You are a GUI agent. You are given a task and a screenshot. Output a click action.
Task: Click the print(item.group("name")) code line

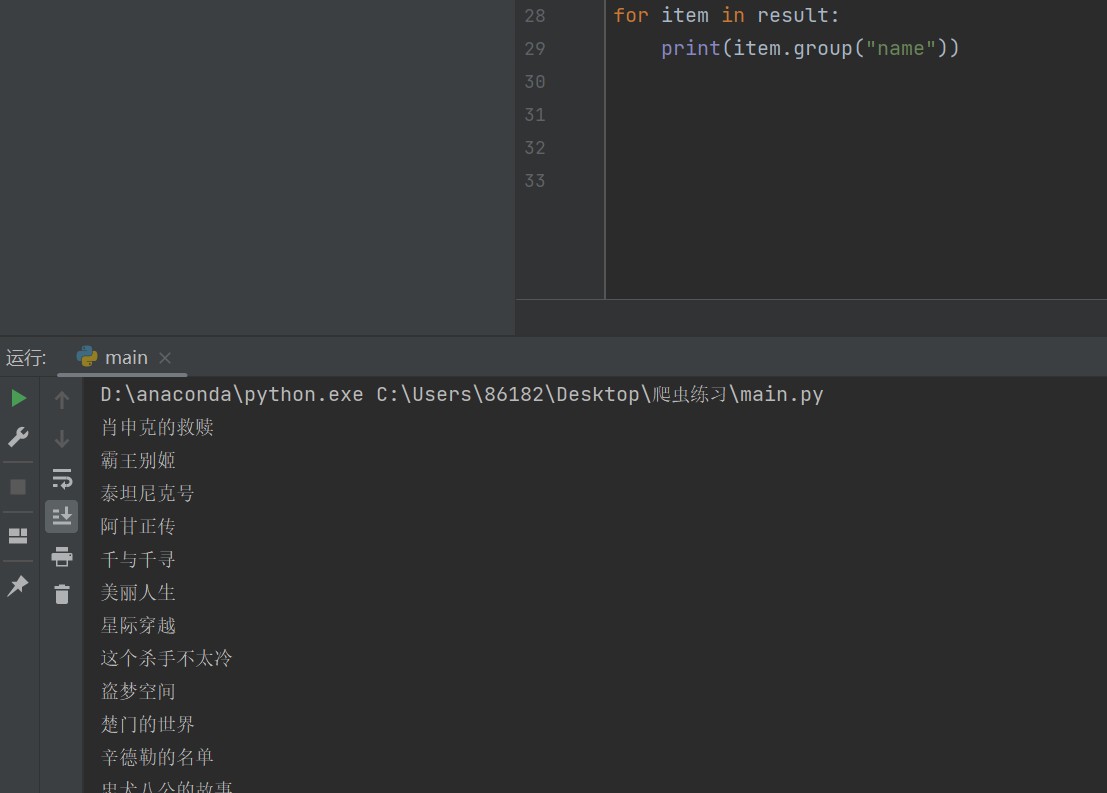tap(810, 48)
